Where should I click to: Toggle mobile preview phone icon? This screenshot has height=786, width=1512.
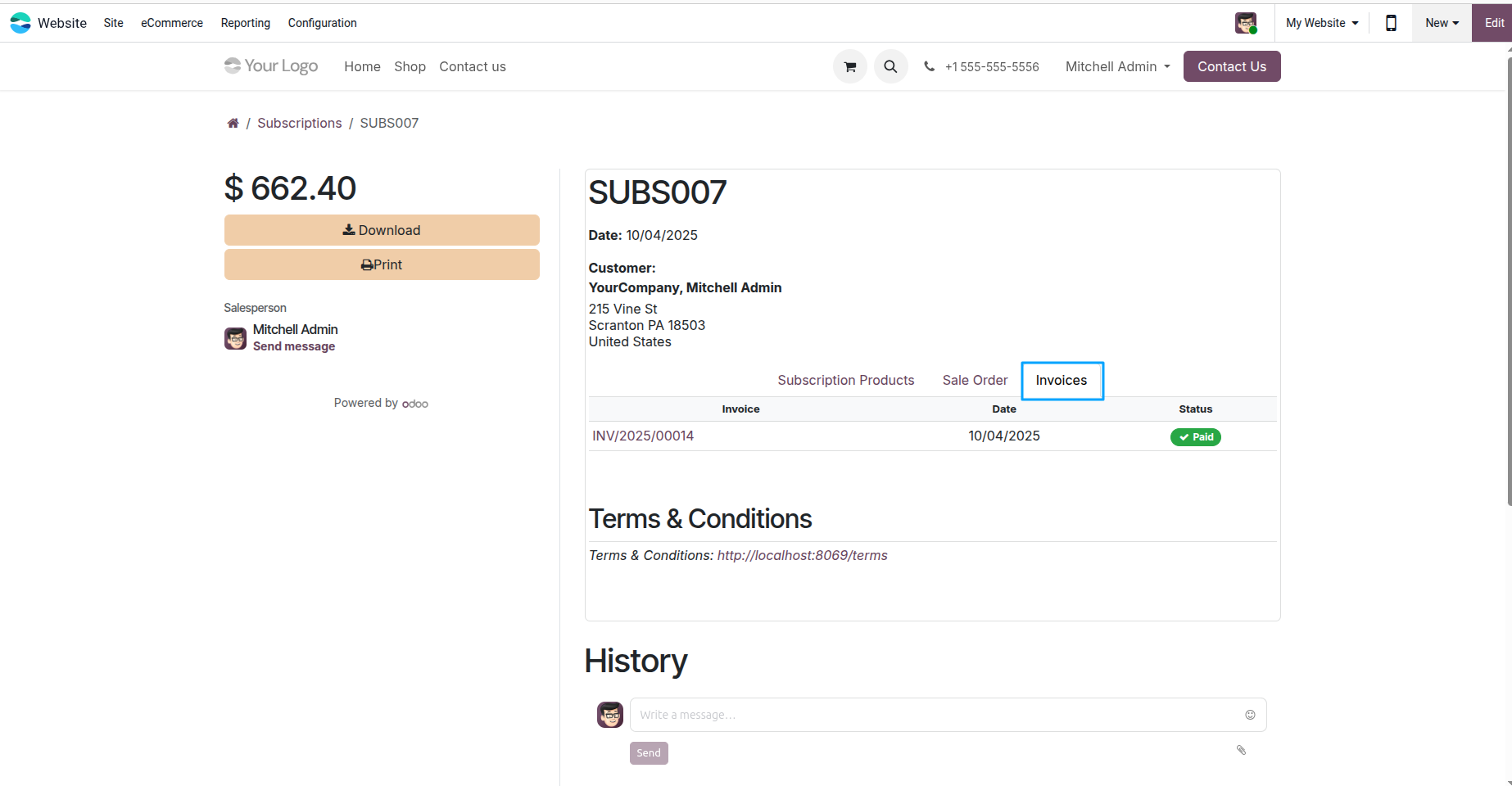1391,23
